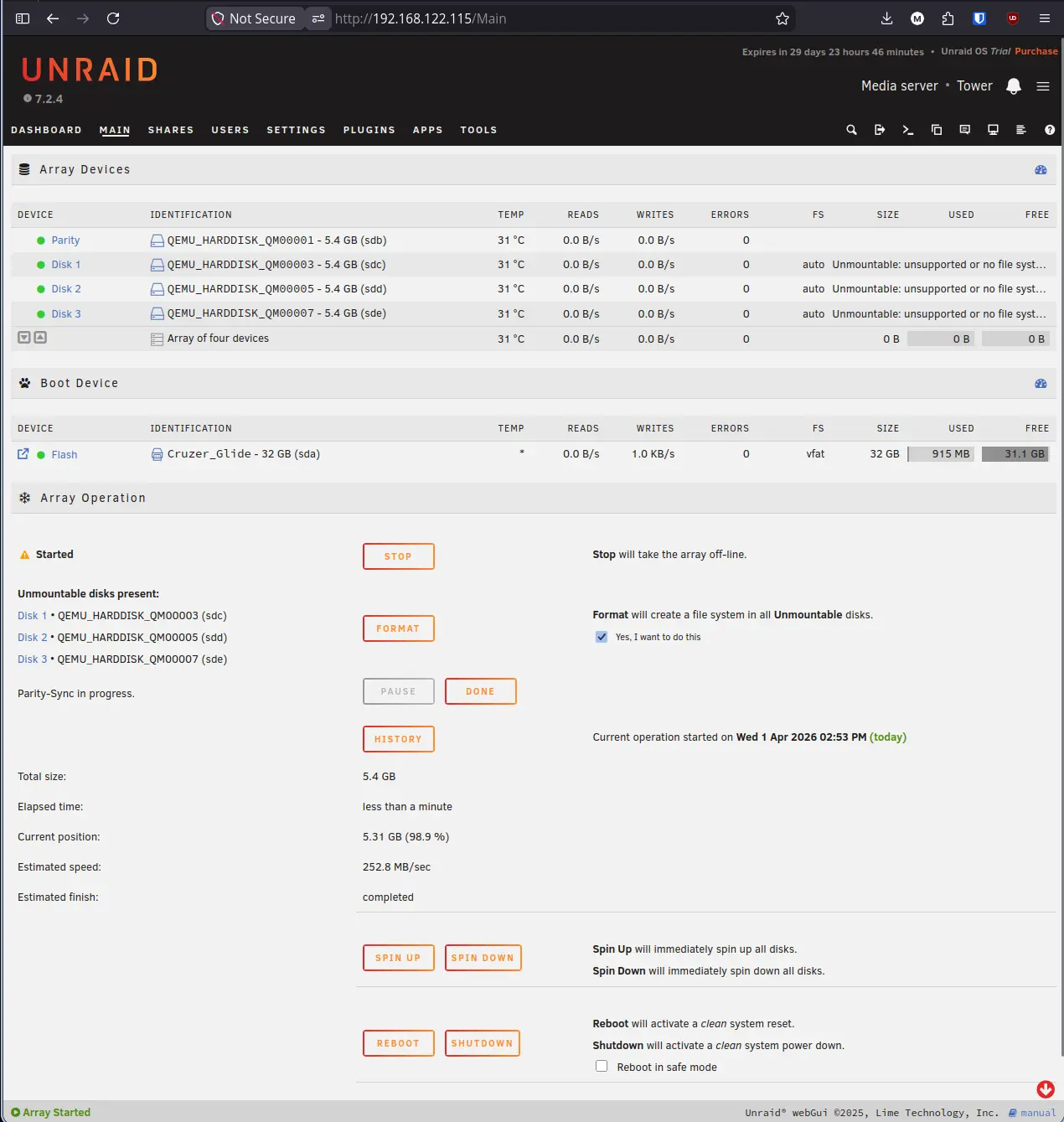
Task: Open Disk 3 link in Array Devices
Action: tap(66, 314)
